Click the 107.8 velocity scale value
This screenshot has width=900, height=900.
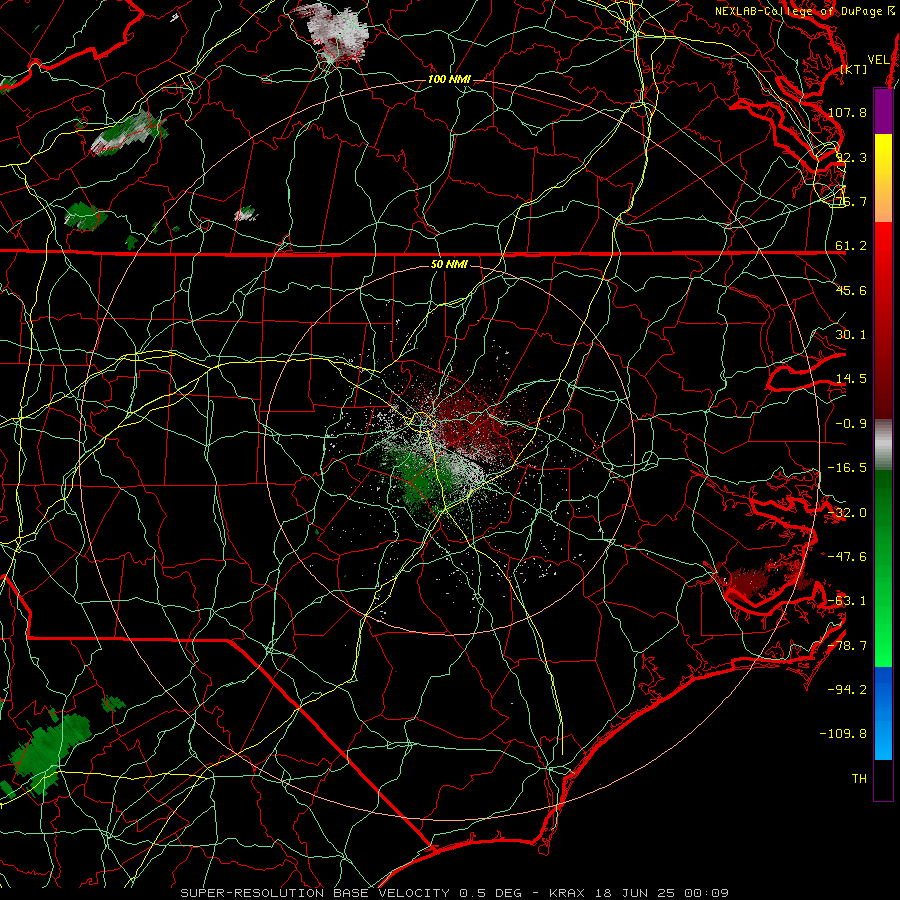pos(847,112)
